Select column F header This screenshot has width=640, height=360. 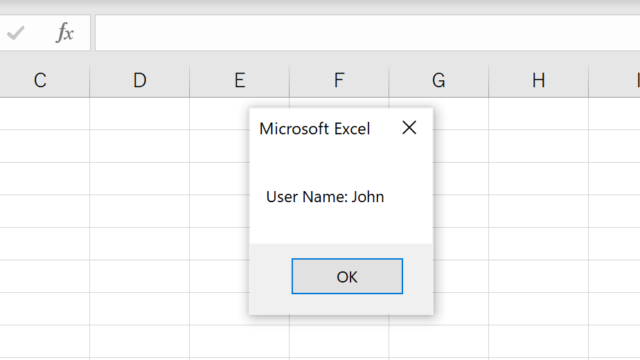point(339,80)
